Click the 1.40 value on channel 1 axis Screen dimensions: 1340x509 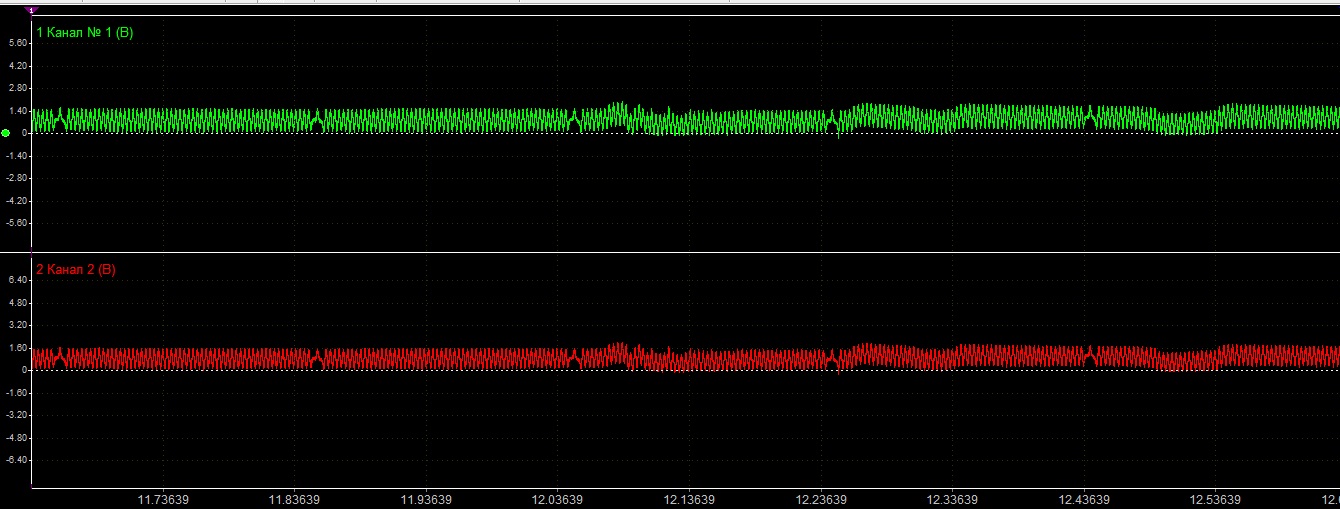(x=17, y=110)
